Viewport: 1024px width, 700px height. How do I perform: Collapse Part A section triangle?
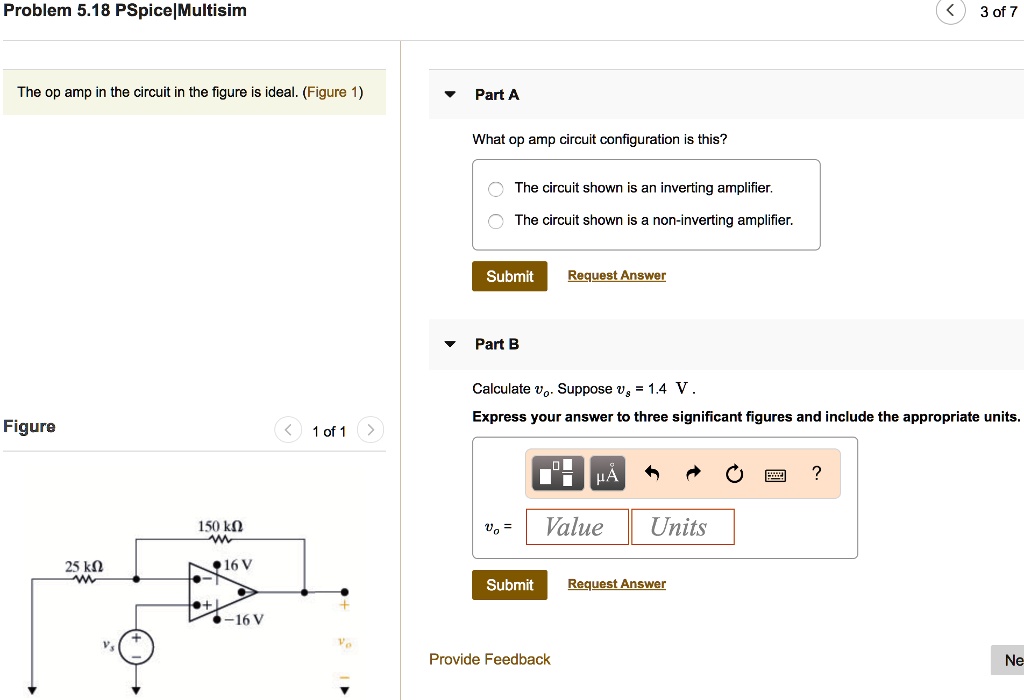(449, 95)
